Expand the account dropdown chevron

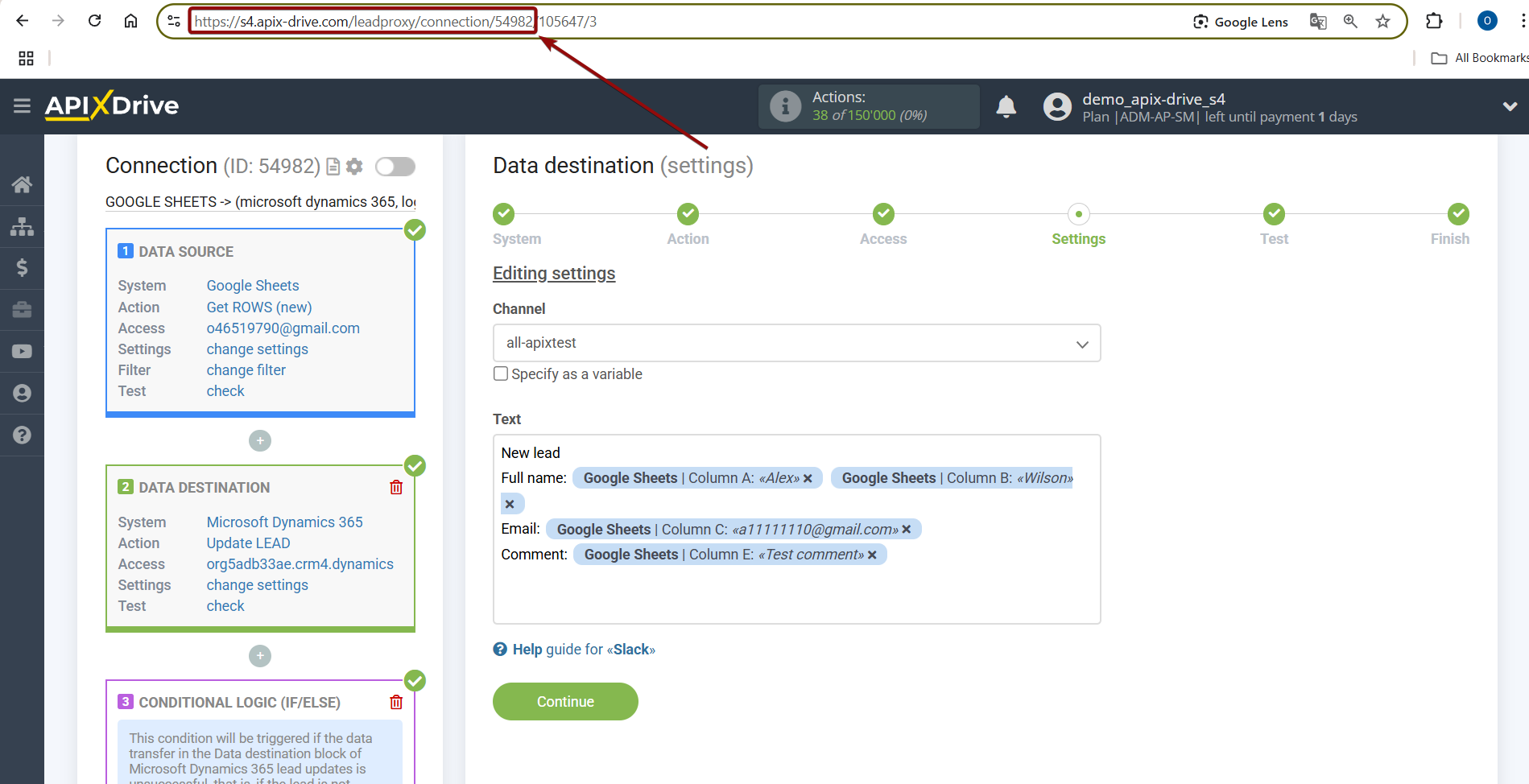tap(1510, 106)
